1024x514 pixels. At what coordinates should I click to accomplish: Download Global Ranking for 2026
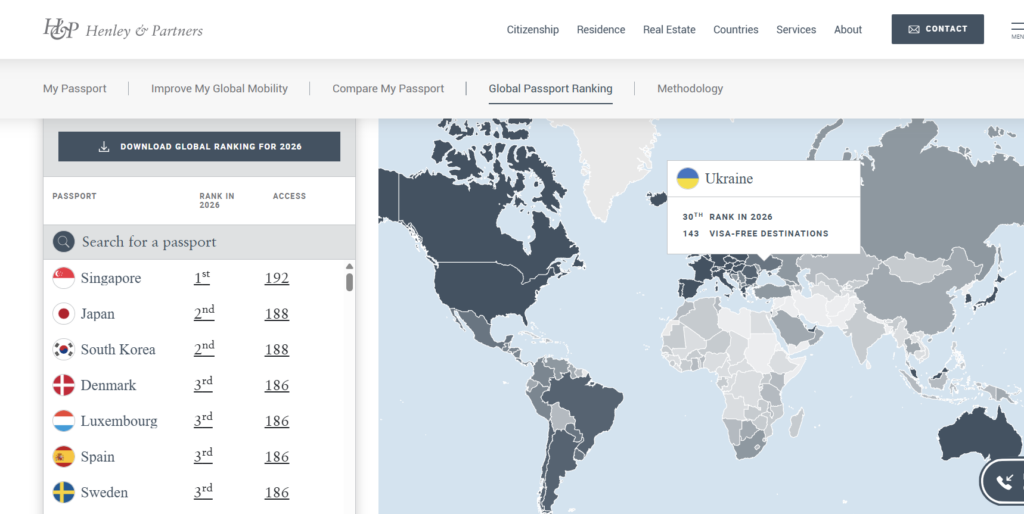pyautogui.click(x=199, y=147)
